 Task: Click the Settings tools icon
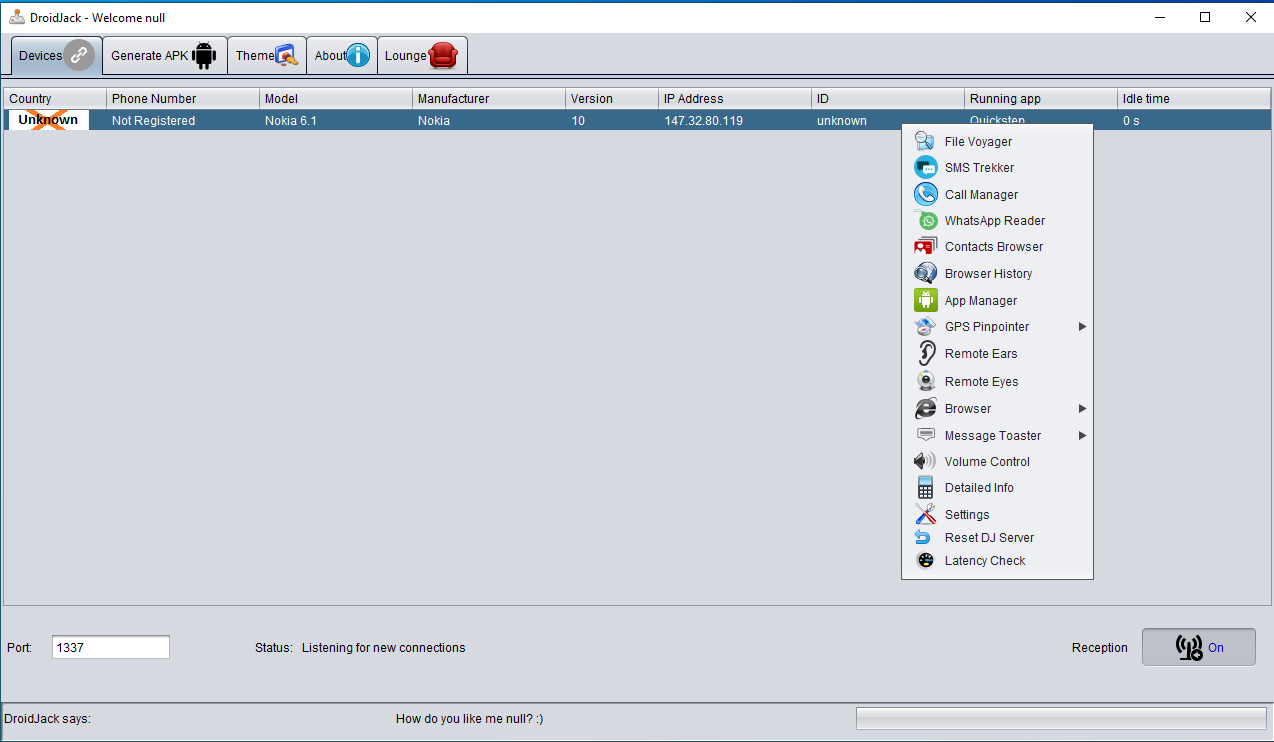(x=925, y=515)
